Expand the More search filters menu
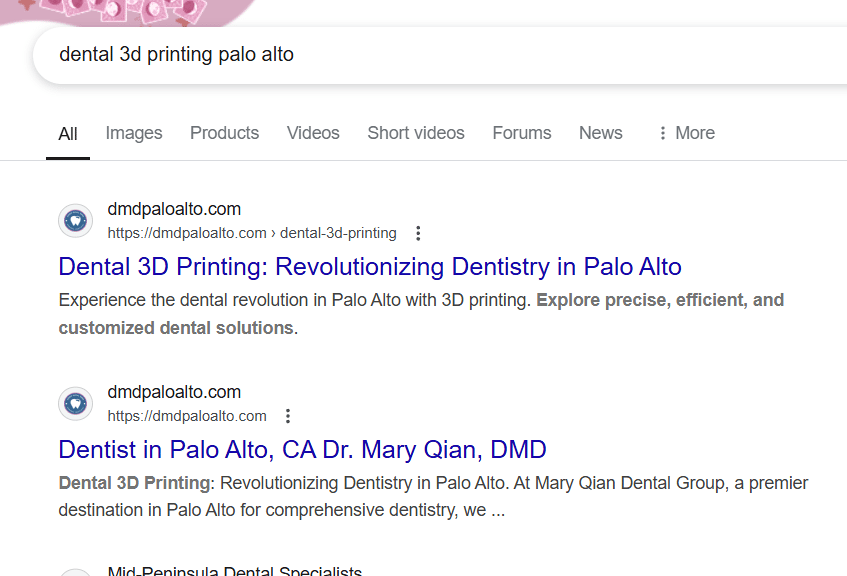The image size is (847, 576). (x=685, y=133)
